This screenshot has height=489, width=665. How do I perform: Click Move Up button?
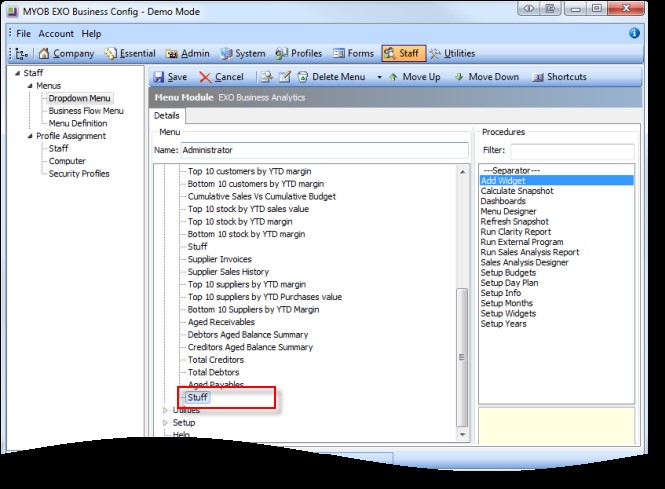(415, 77)
